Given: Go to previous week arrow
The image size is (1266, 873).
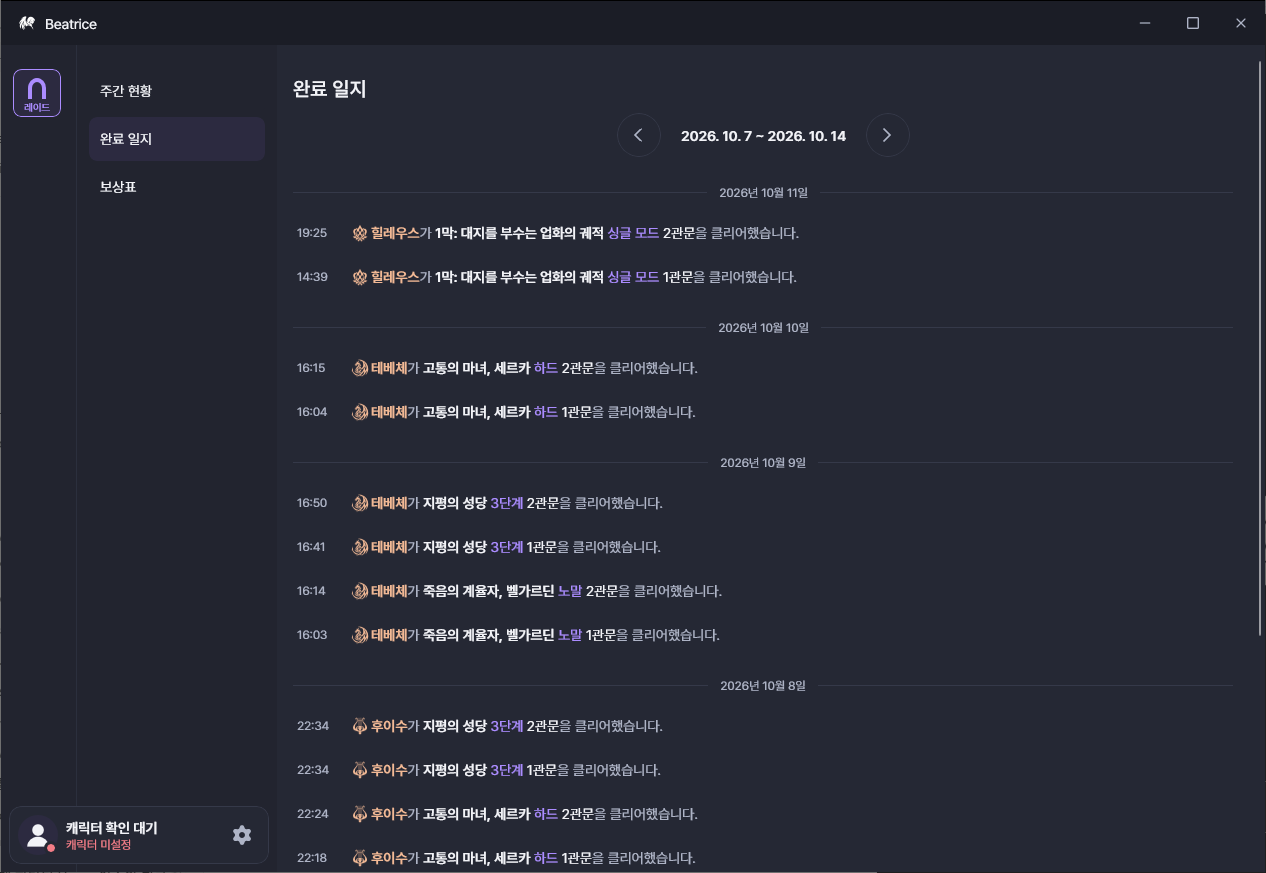Looking at the screenshot, I should [x=639, y=135].
